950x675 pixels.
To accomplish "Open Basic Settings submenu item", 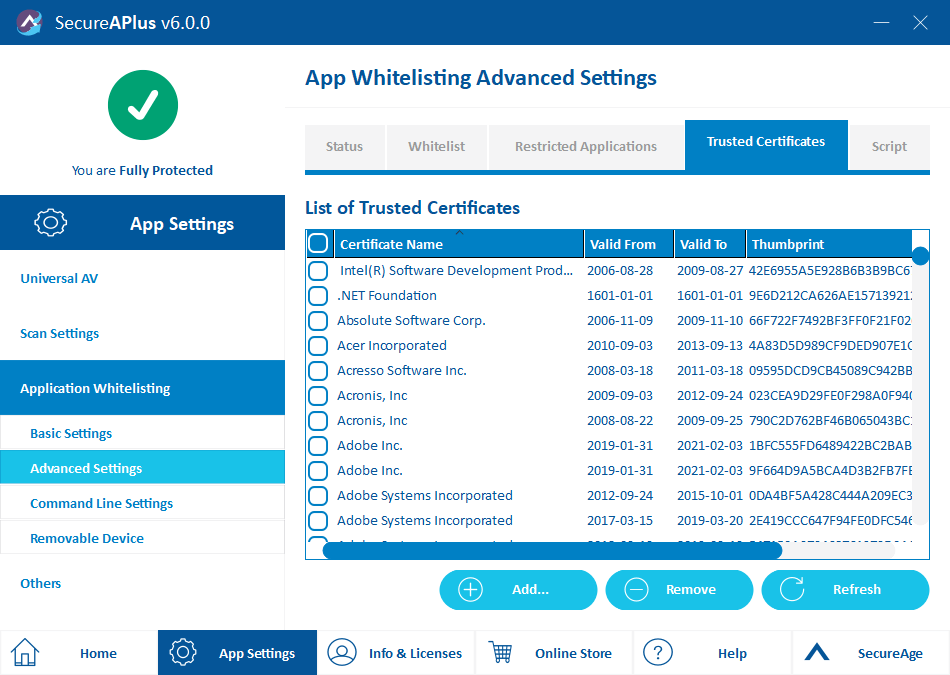I will click(142, 433).
